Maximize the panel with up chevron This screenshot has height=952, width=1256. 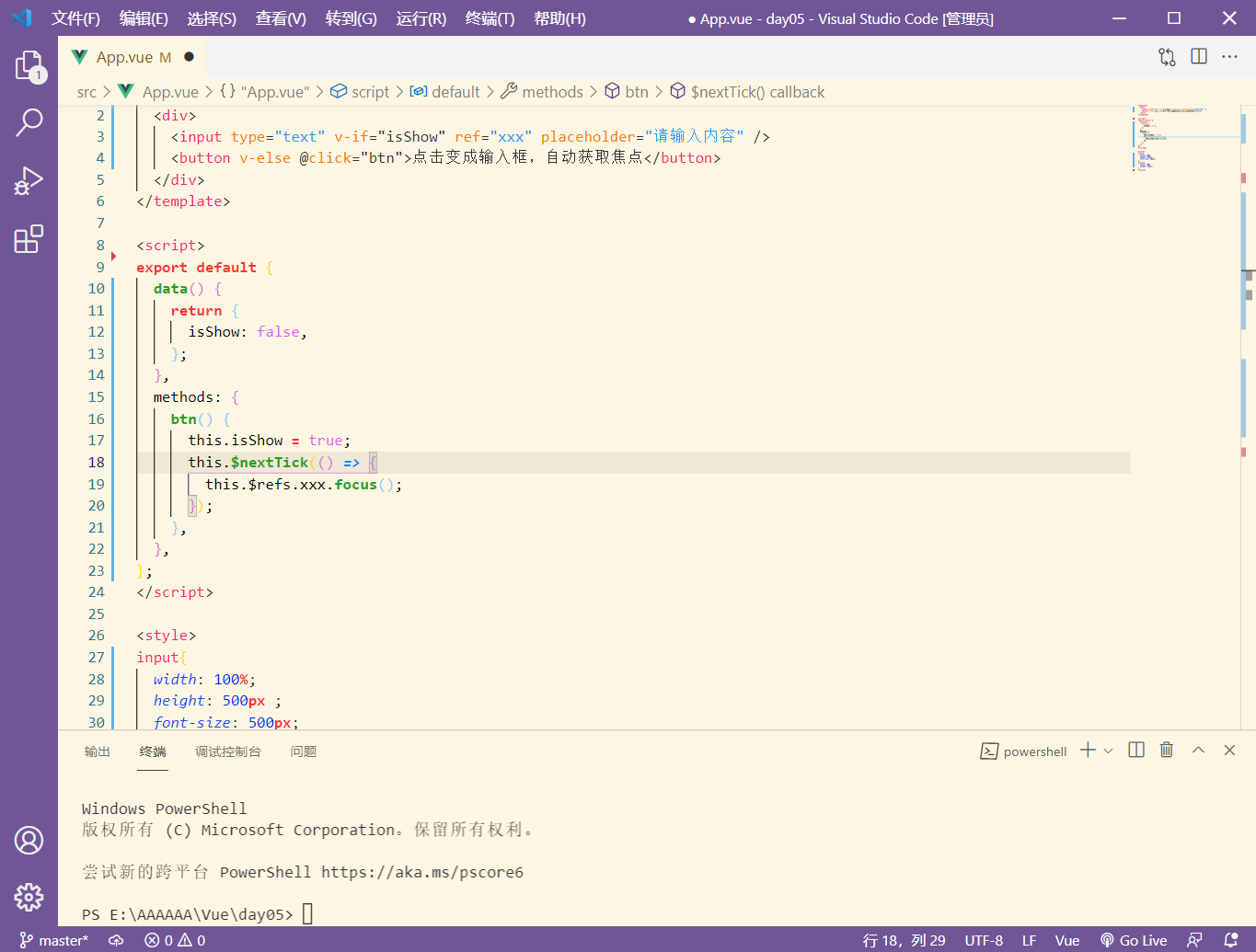1198,751
